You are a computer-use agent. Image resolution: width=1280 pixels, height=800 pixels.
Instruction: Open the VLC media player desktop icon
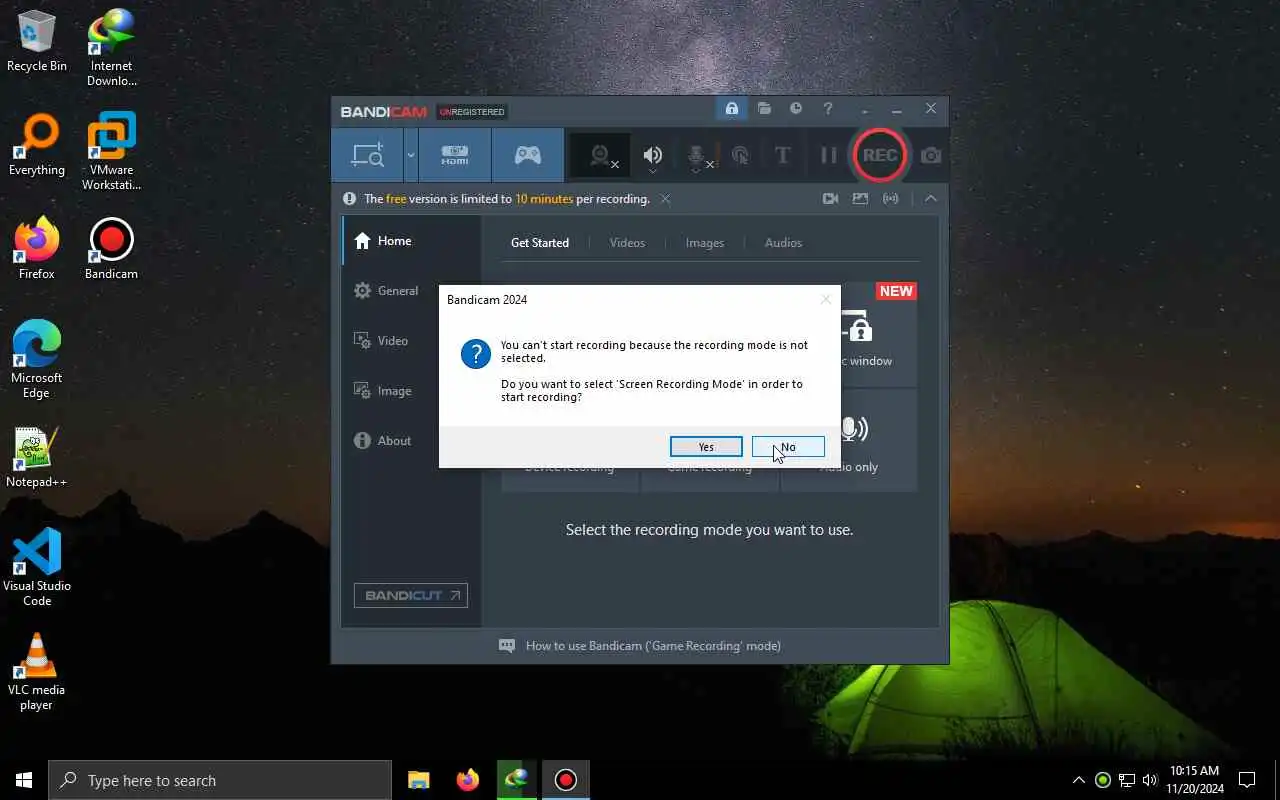37,672
